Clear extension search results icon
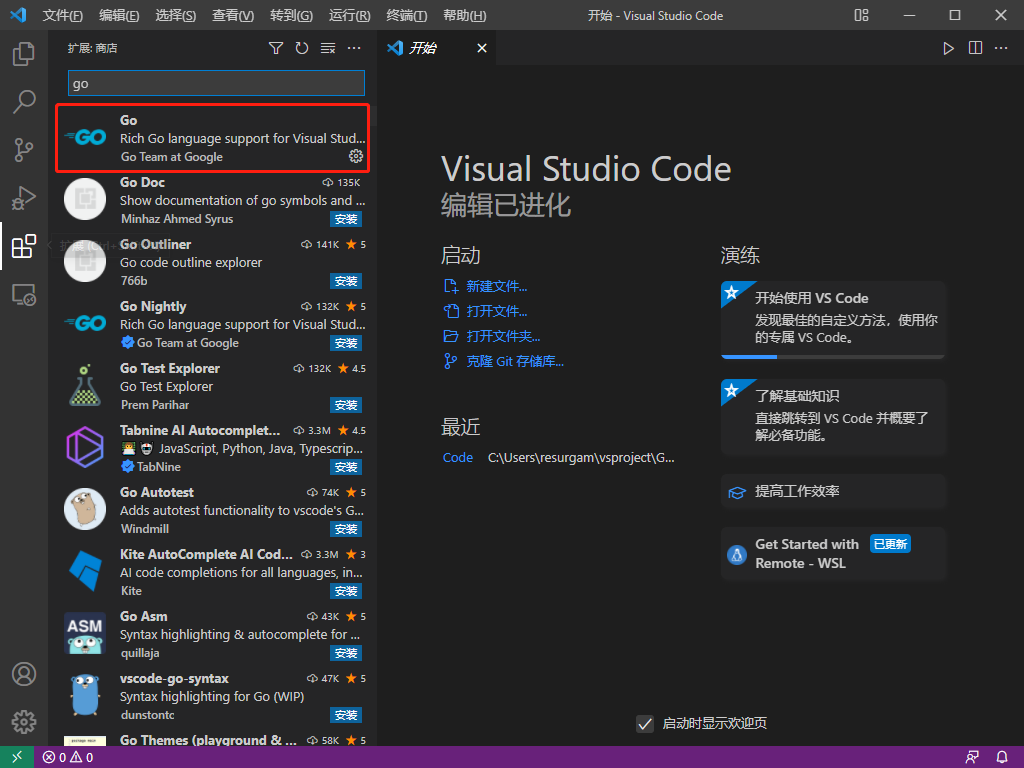1024x768 pixels. [x=328, y=48]
